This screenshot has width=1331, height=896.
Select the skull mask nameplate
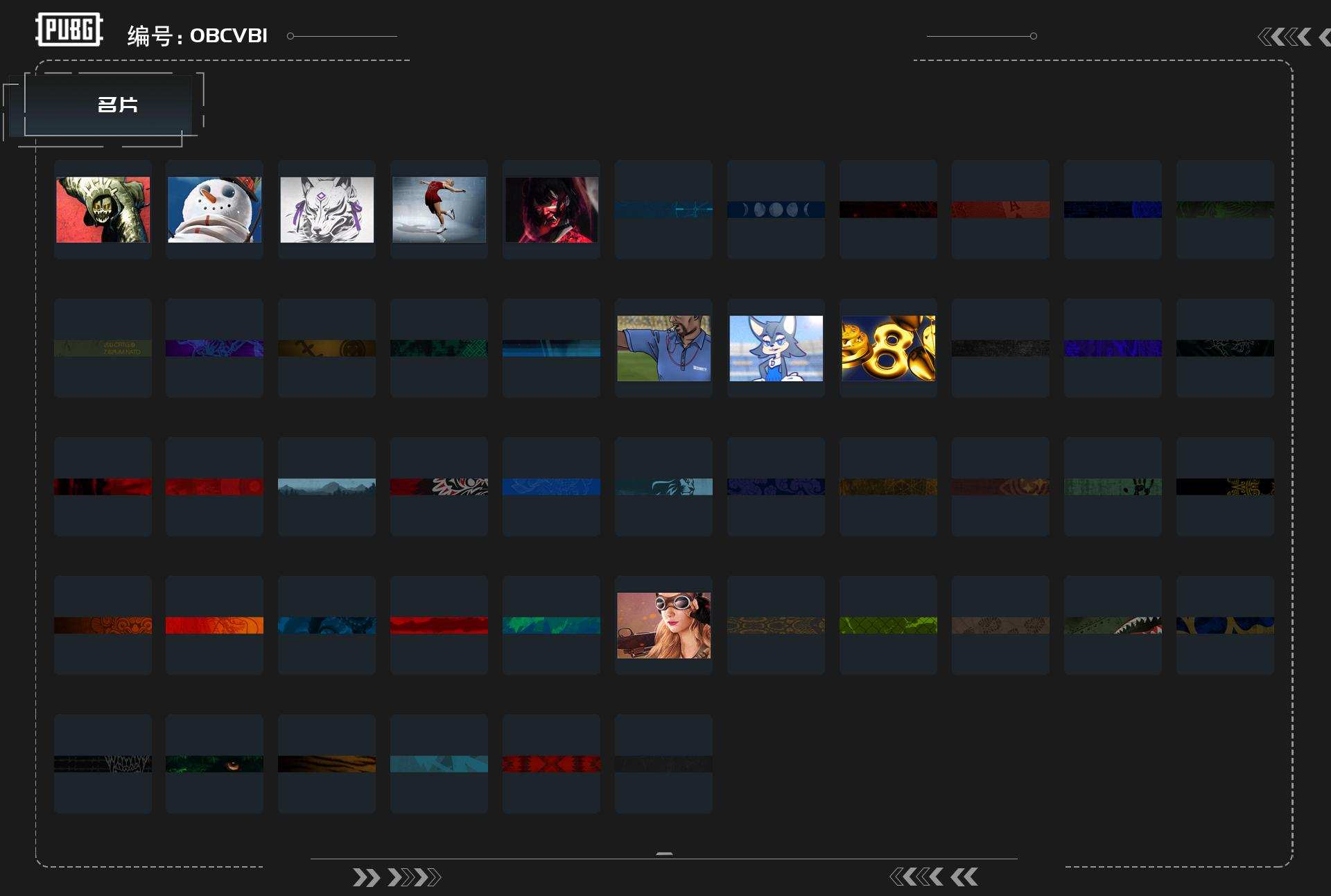[103, 209]
